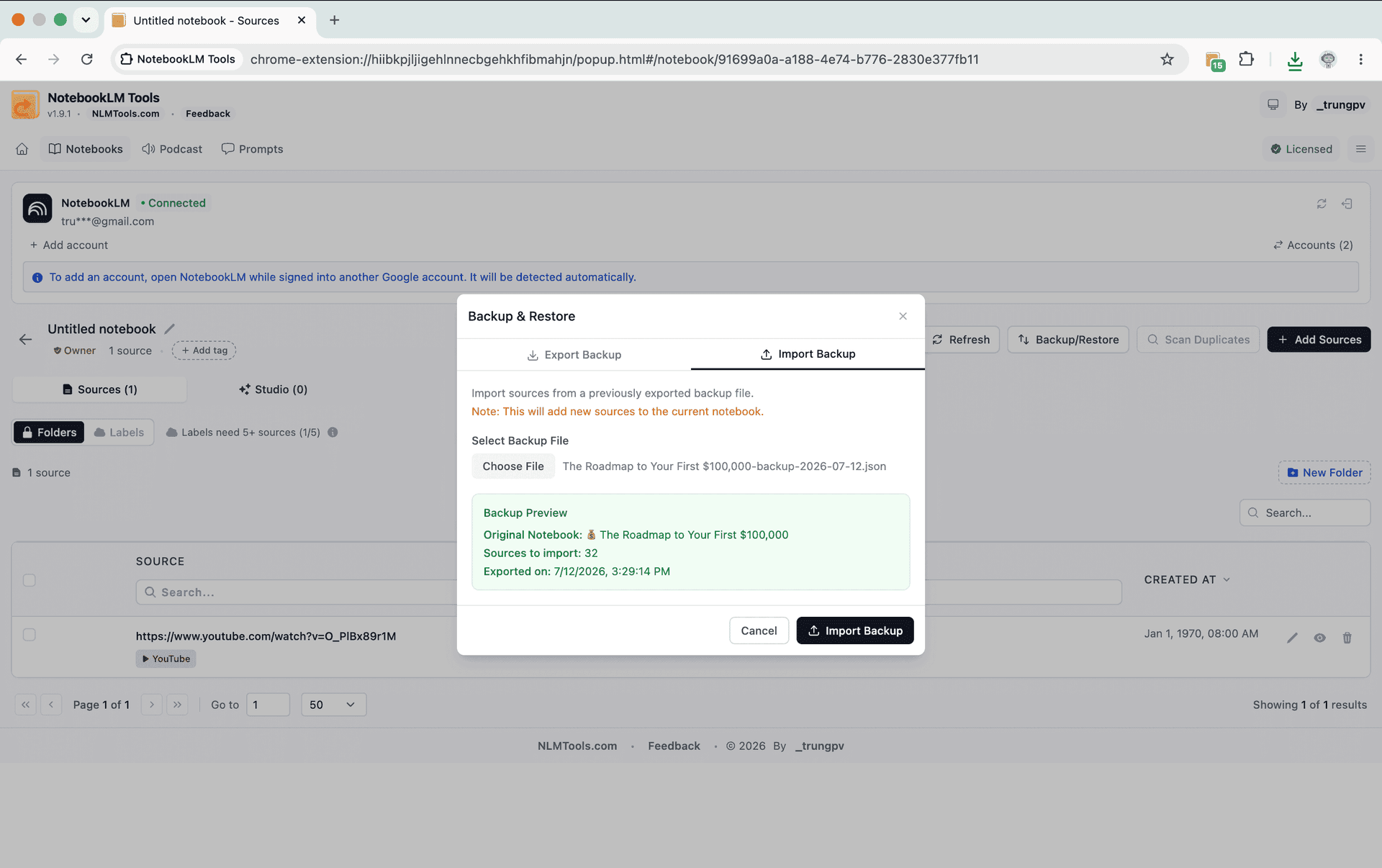Open the footer Feedback link

(674, 746)
